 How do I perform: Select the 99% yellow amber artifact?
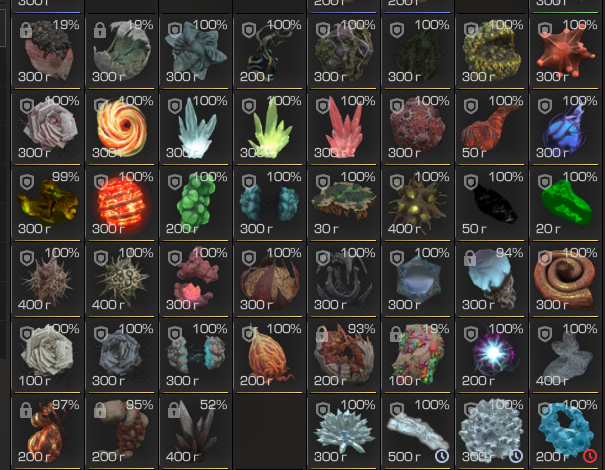[47, 203]
